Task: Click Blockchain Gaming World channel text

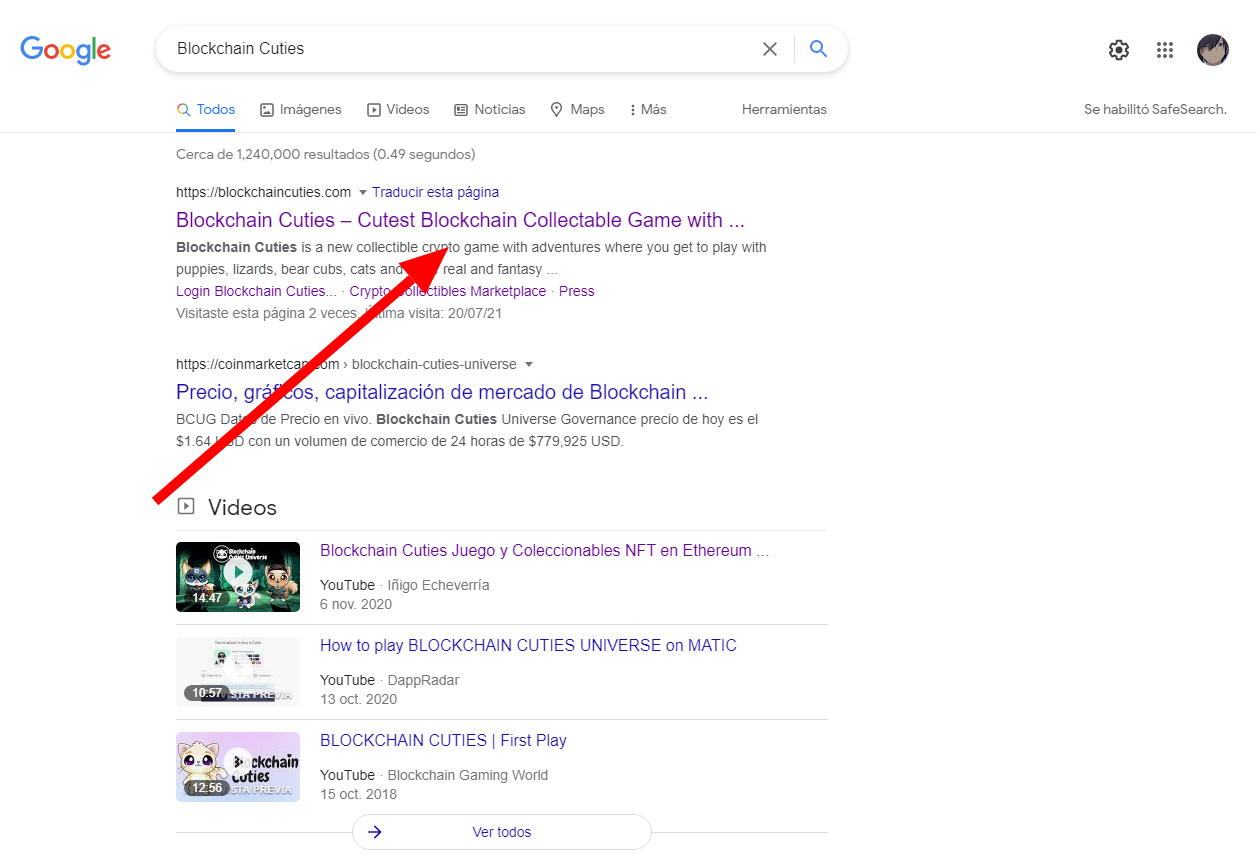Action: coord(467,775)
